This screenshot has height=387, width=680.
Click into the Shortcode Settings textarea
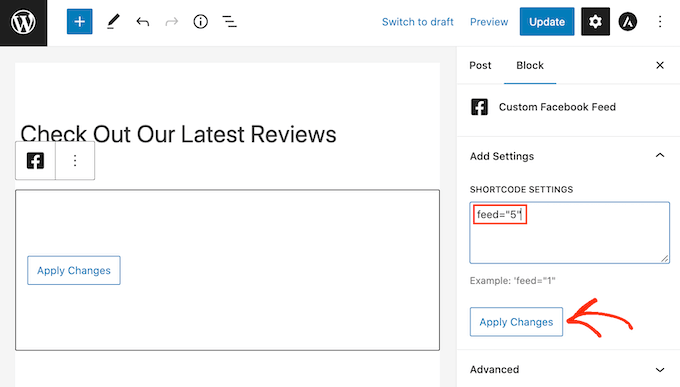click(x=569, y=233)
